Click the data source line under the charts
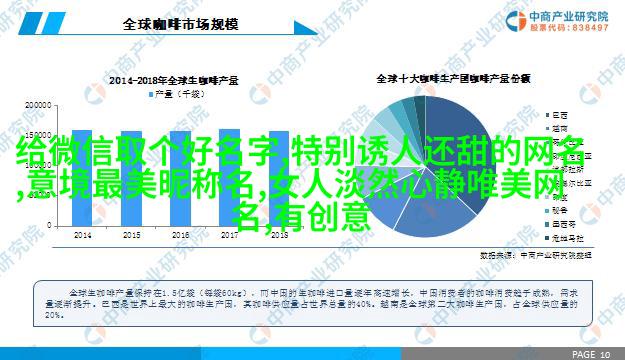The image size is (625, 360). pos(536,255)
